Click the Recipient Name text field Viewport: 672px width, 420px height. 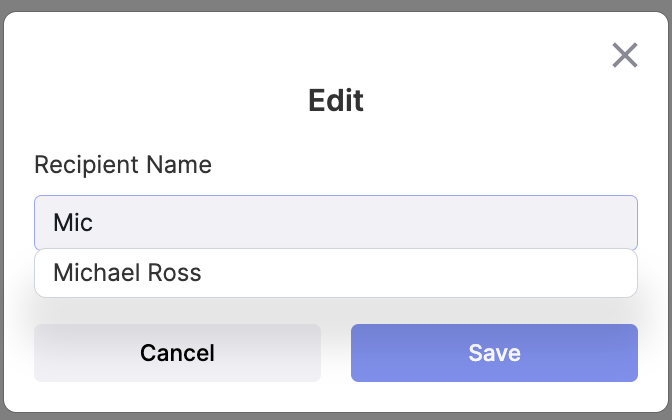(x=336, y=222)
